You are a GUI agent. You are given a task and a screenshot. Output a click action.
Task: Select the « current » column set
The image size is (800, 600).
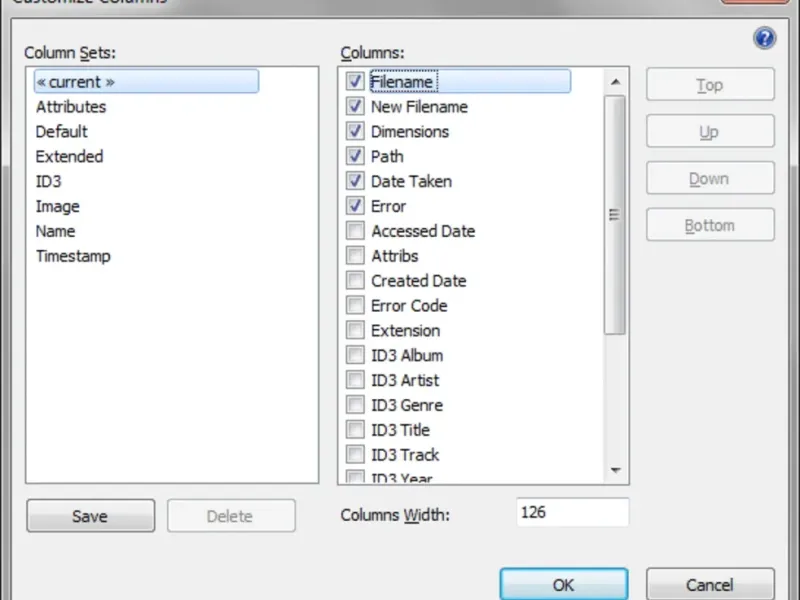[75, 82]
